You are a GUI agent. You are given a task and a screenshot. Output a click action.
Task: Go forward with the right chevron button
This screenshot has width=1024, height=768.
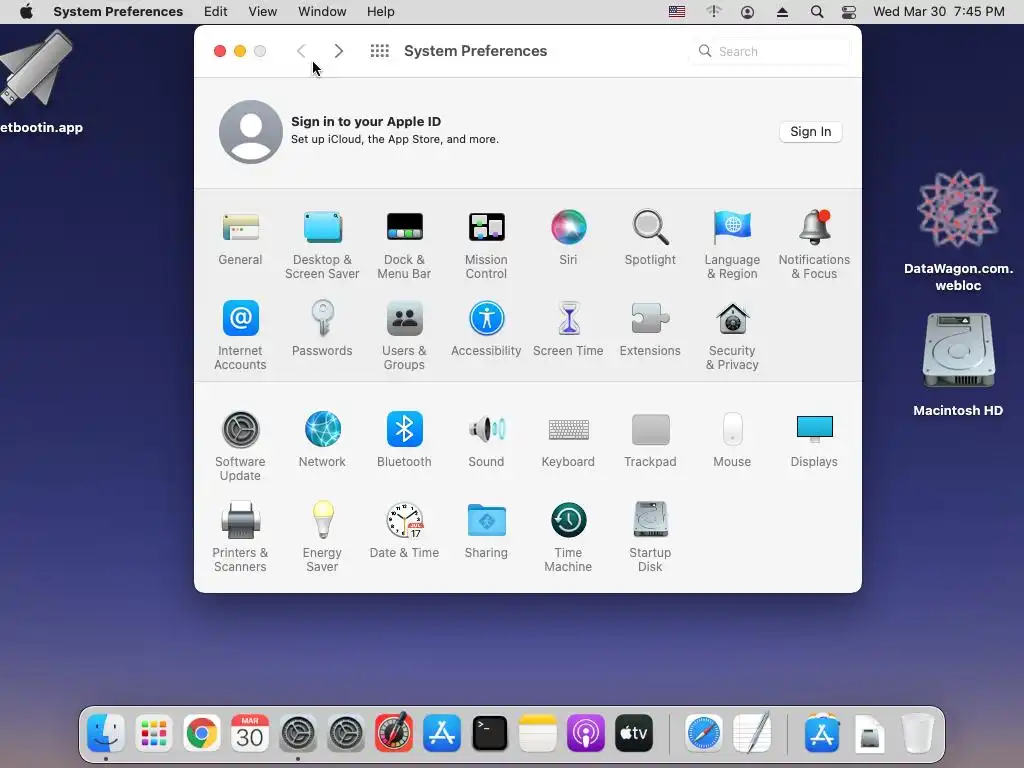point(338,51)
